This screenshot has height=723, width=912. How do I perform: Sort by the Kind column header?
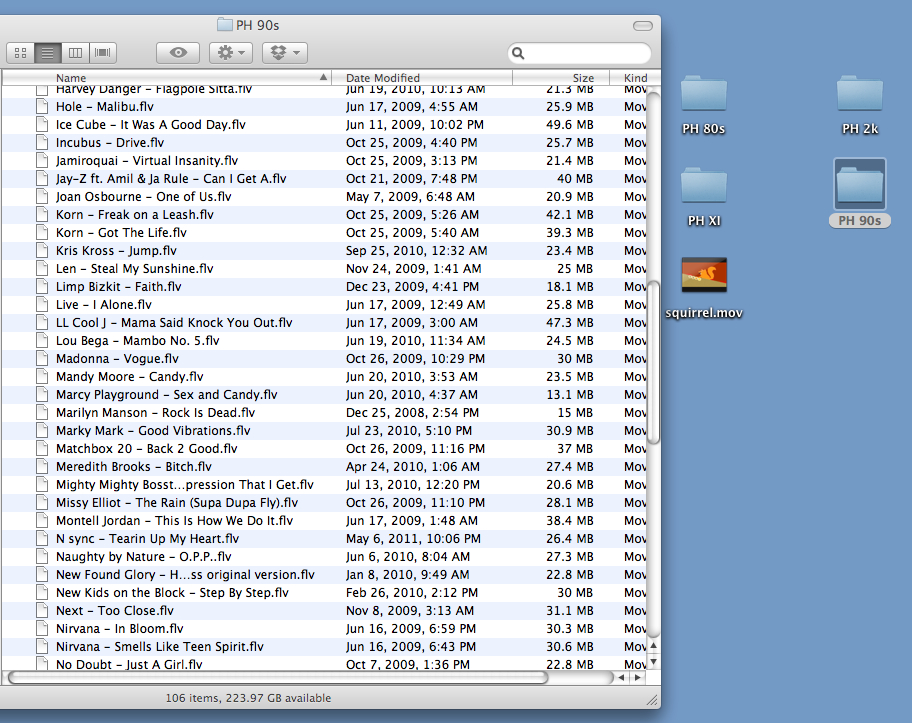point(635,77)
